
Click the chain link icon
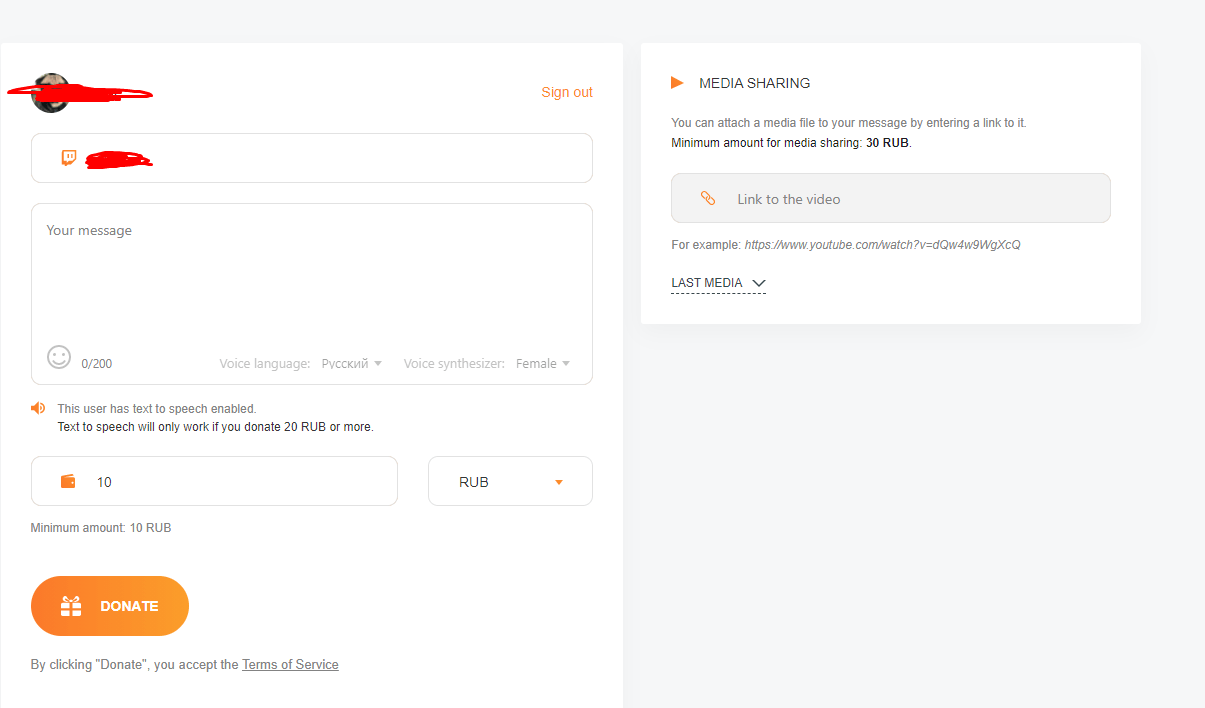708,199
